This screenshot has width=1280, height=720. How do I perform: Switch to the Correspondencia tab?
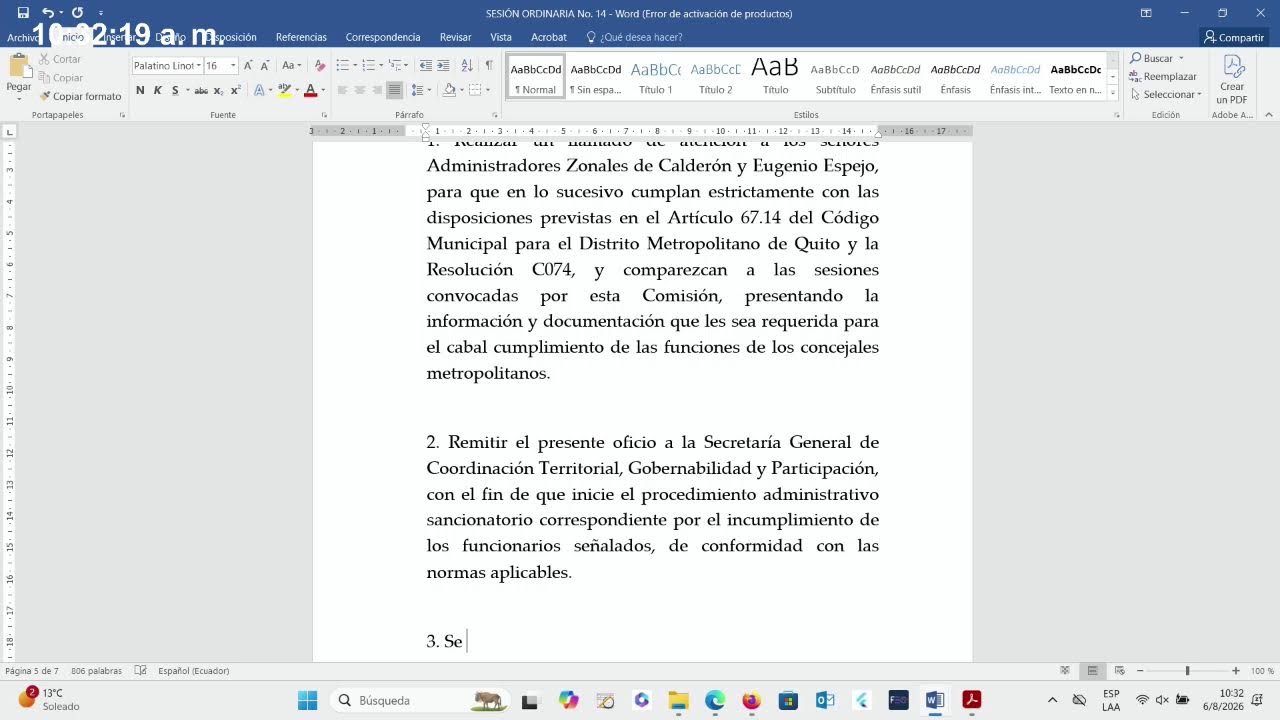[383, 37]
